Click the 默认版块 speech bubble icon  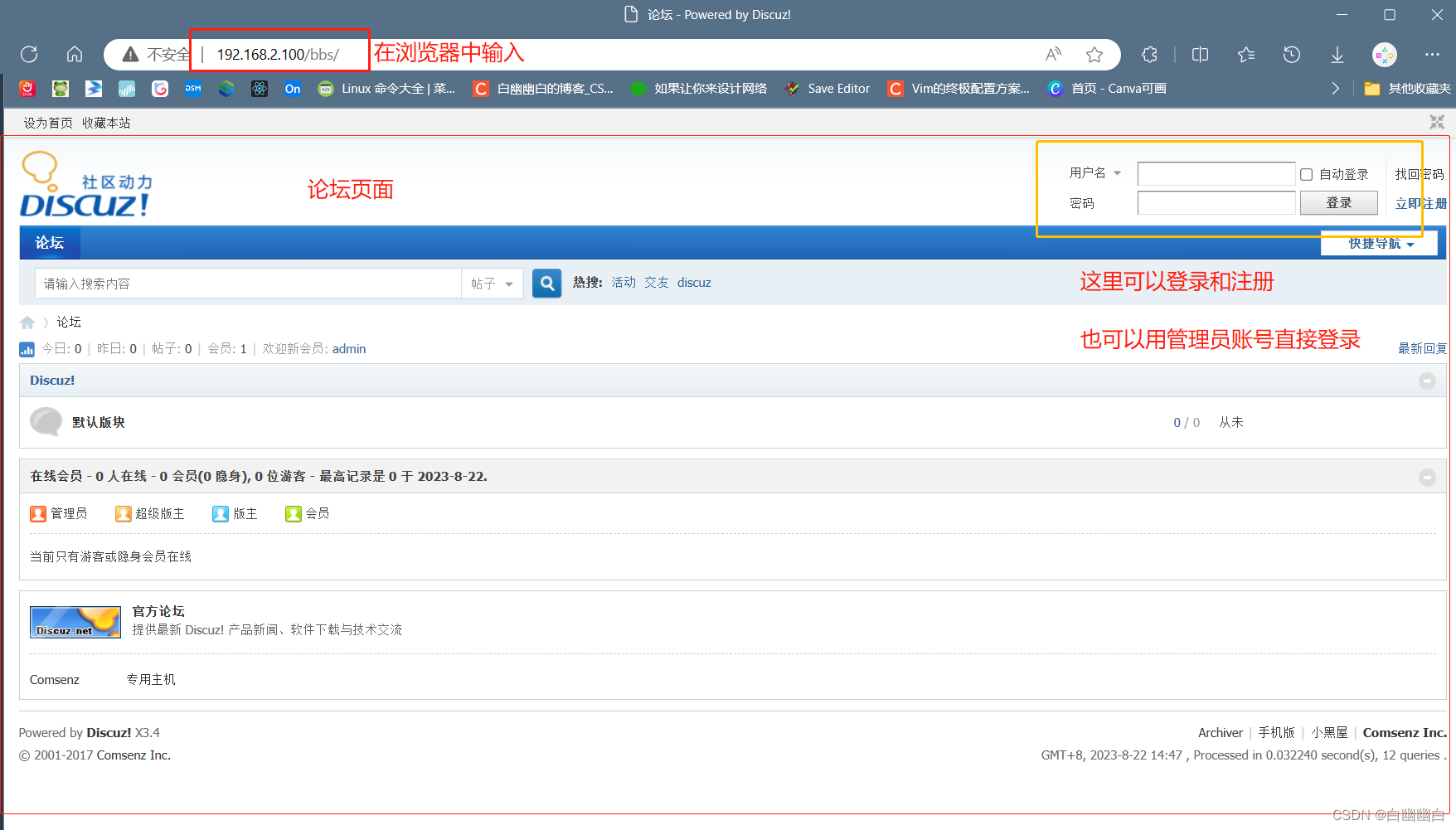click(46, 421)
